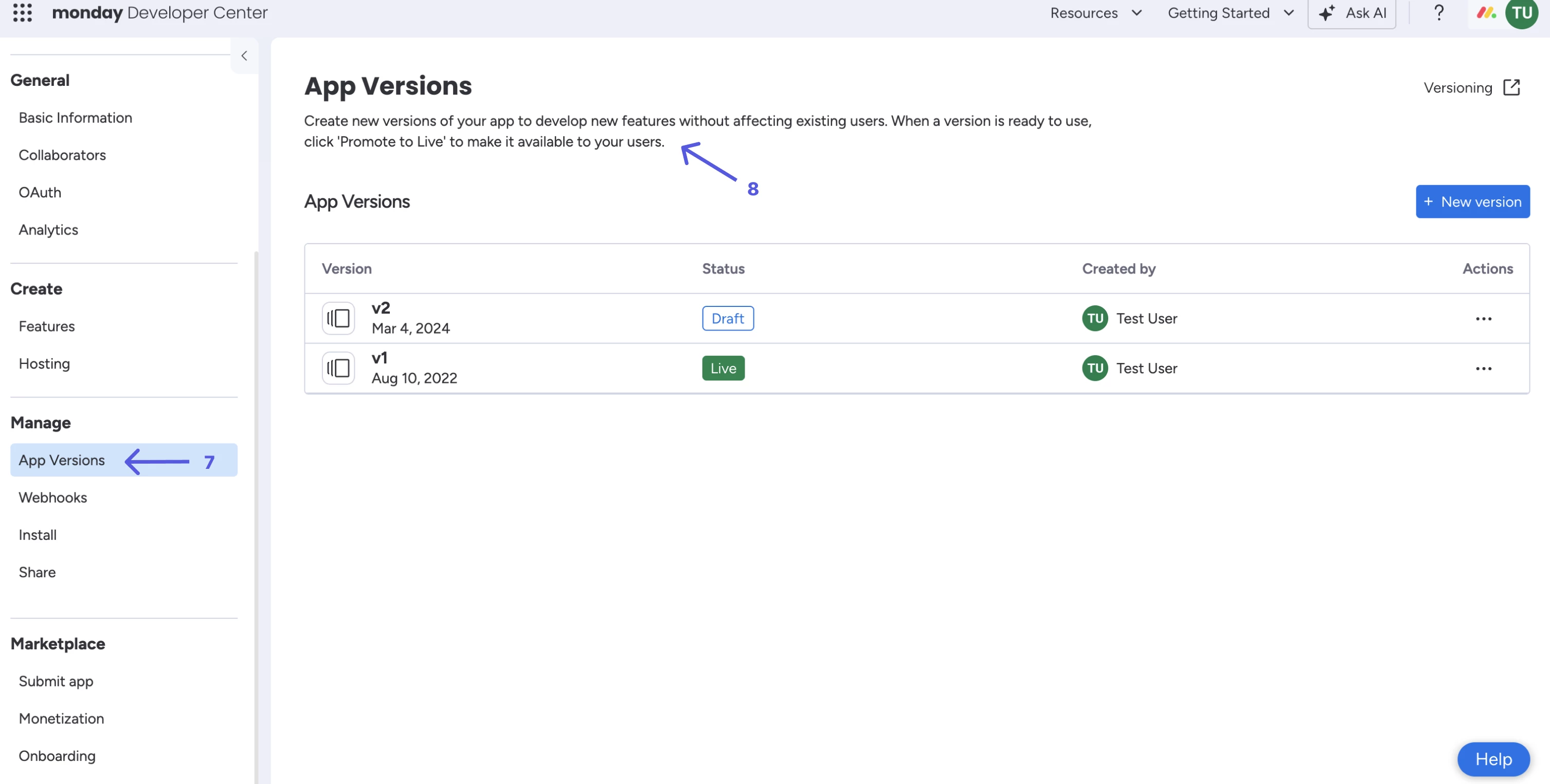Select the v1 version name
1550x784 pixels.
379,358
